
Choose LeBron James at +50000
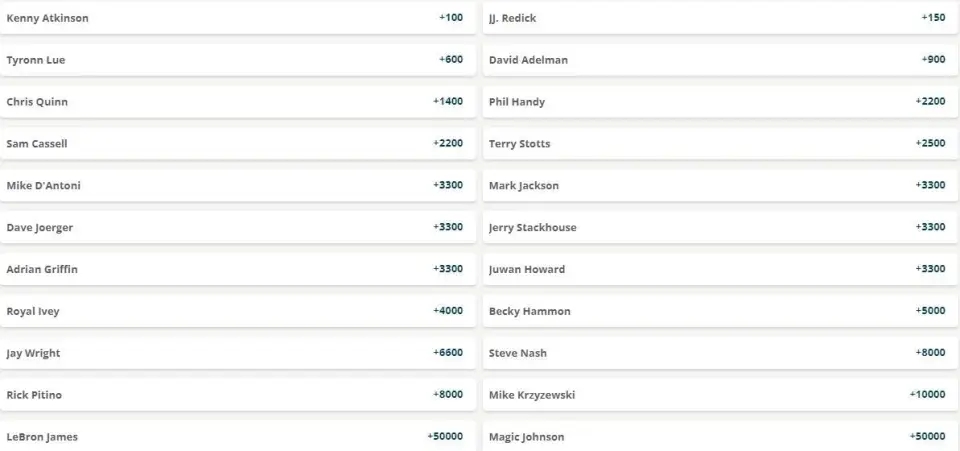(x=238, y=436)
